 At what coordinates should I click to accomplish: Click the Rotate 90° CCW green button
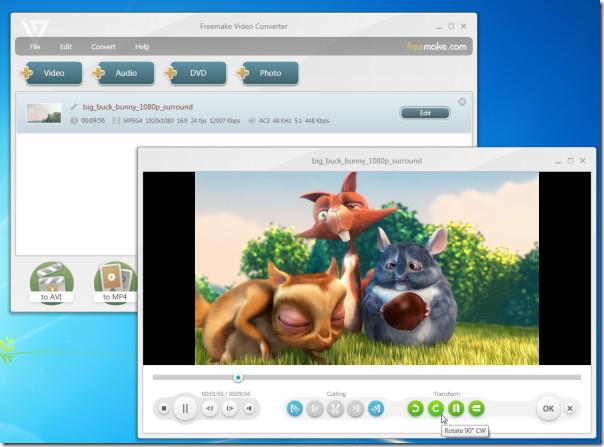coord(415,408)
